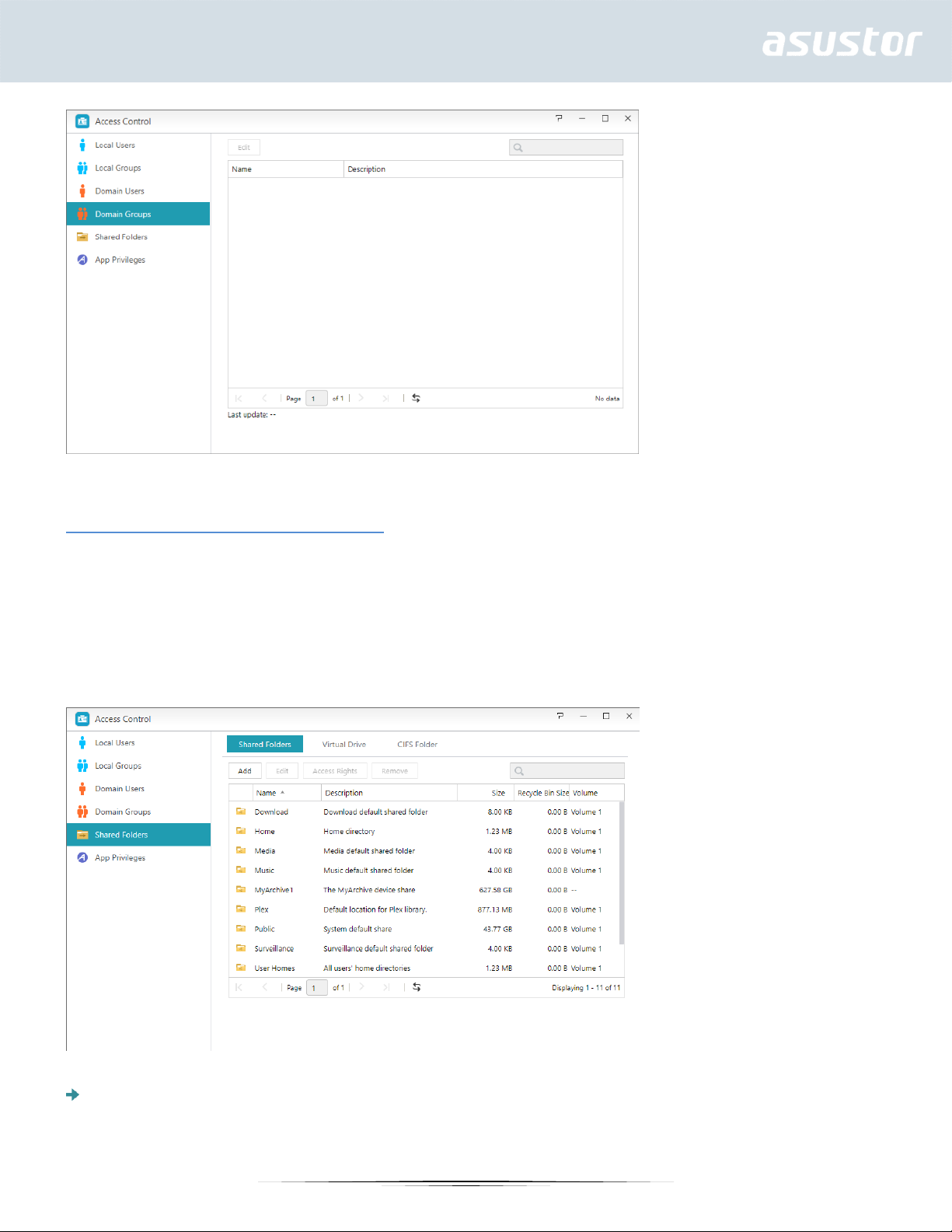Select Download folder icon

coord(241,811)
